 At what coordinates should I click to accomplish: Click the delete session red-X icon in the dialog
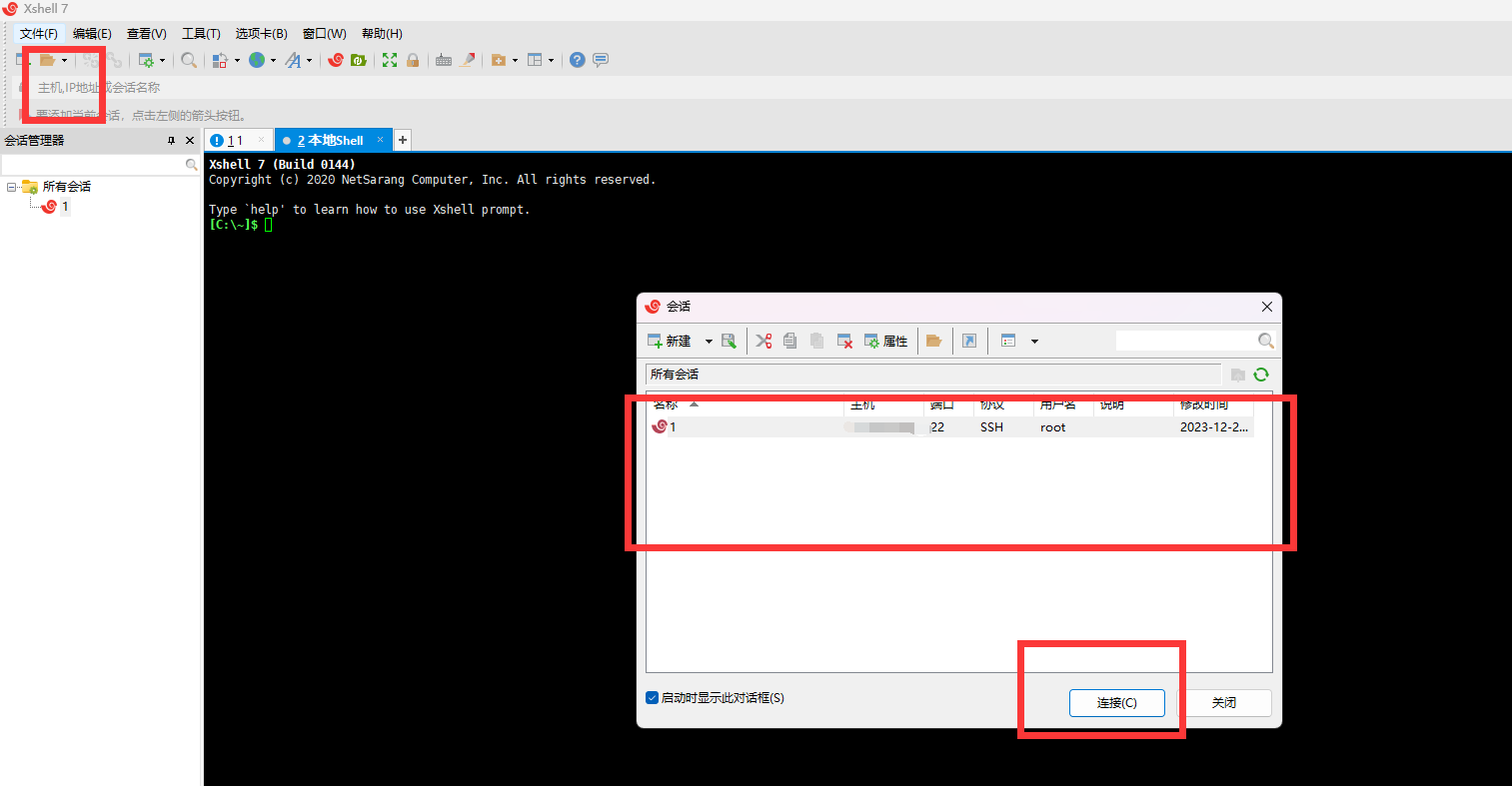coord(844,341)
